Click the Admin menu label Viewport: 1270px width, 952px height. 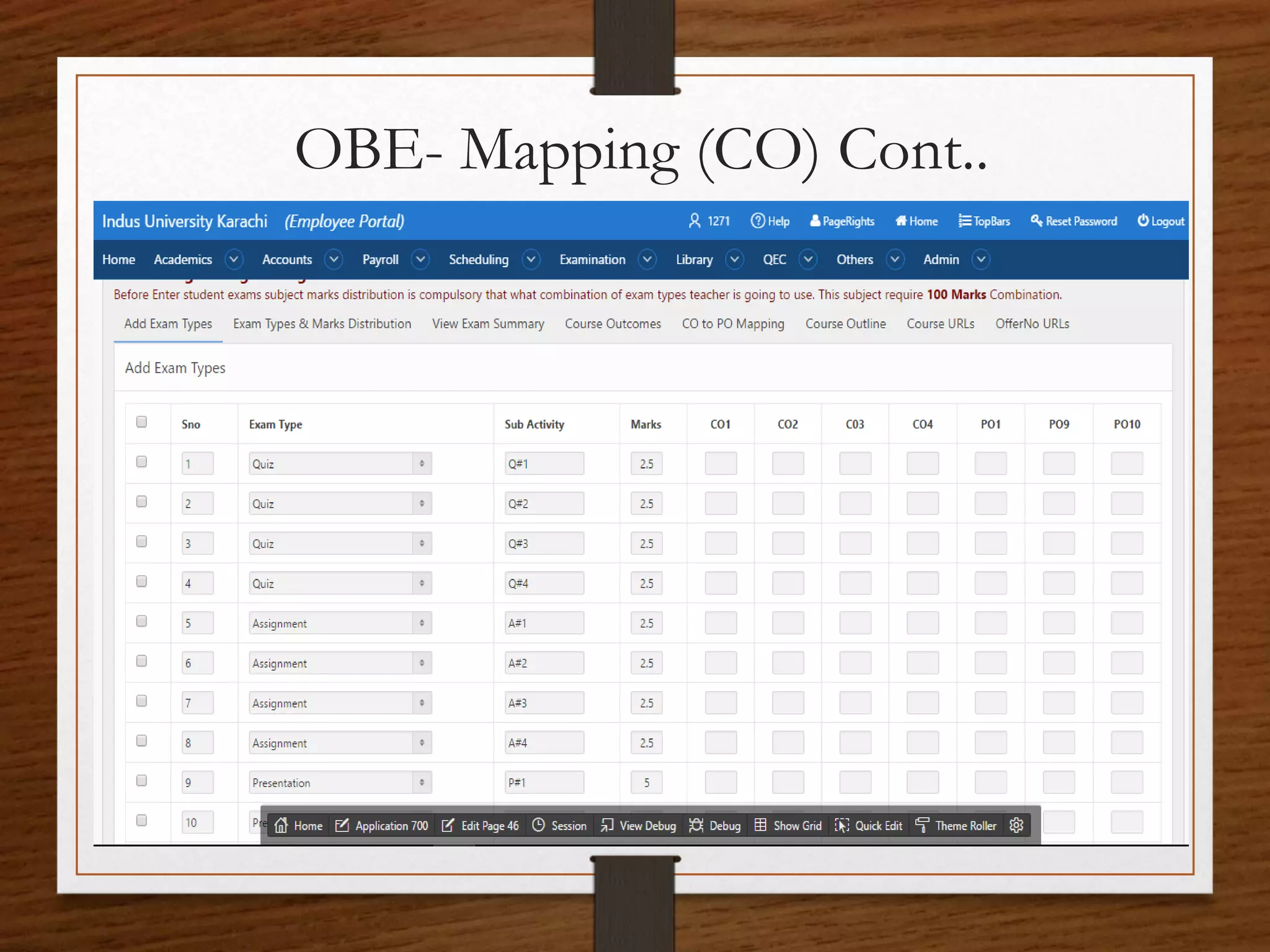coord(941,260)
